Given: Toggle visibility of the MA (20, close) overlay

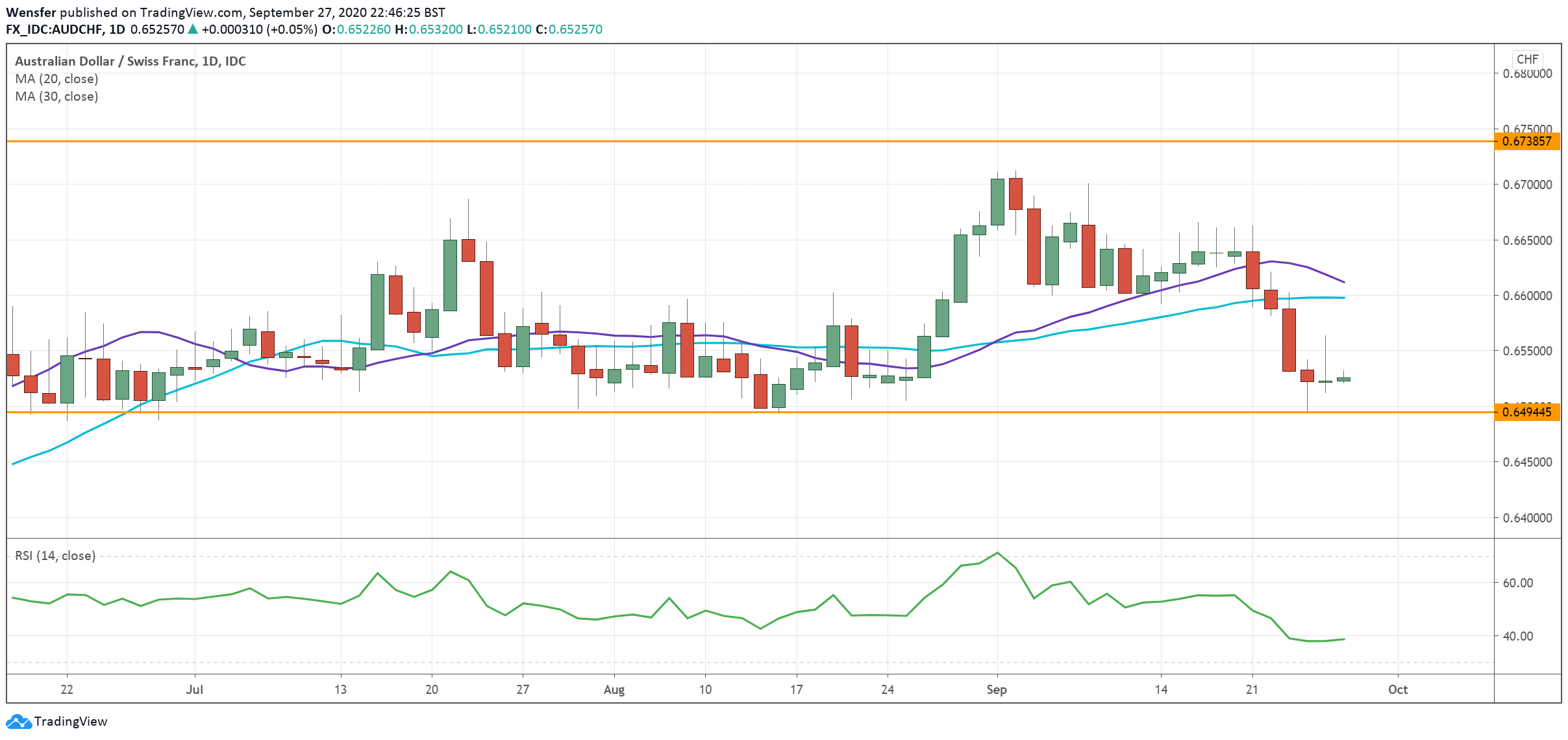Looking at the screenshot, I should coord(57,79).
